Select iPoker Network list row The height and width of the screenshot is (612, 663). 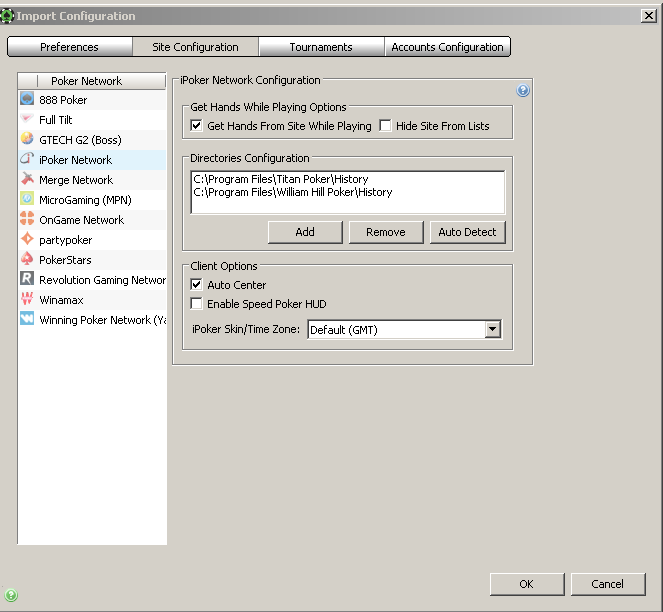[x=92, y=160]
